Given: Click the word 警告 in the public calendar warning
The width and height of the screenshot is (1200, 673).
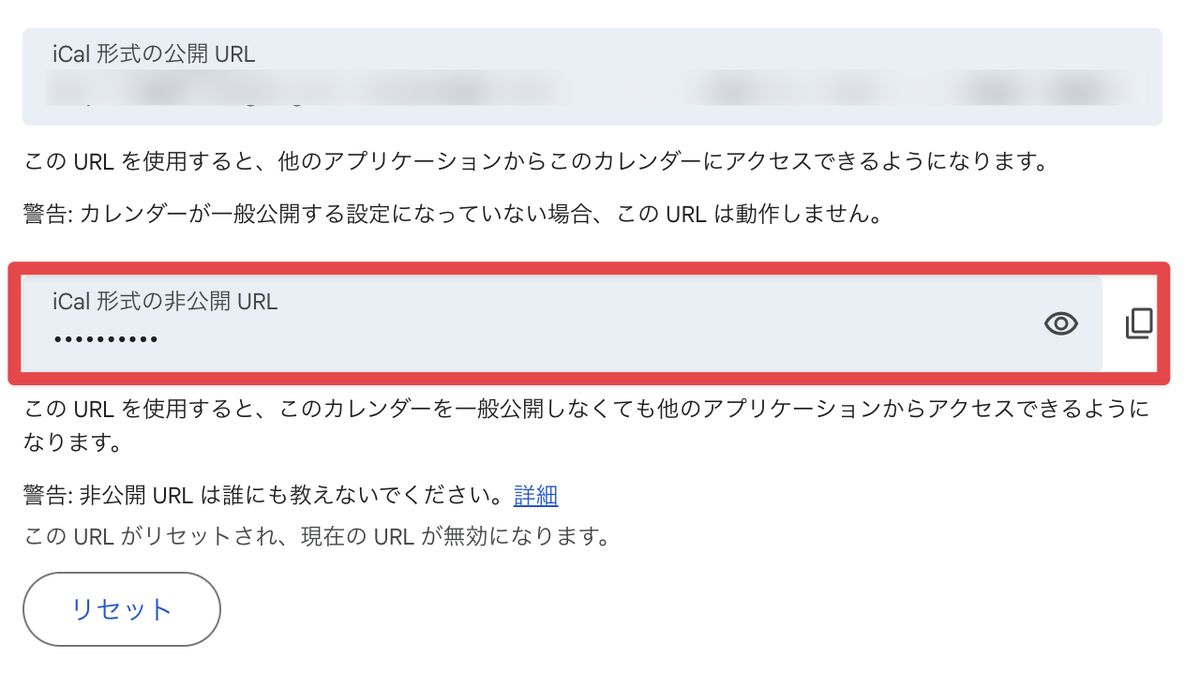Looking at the screenshot, I should [45, 214].
